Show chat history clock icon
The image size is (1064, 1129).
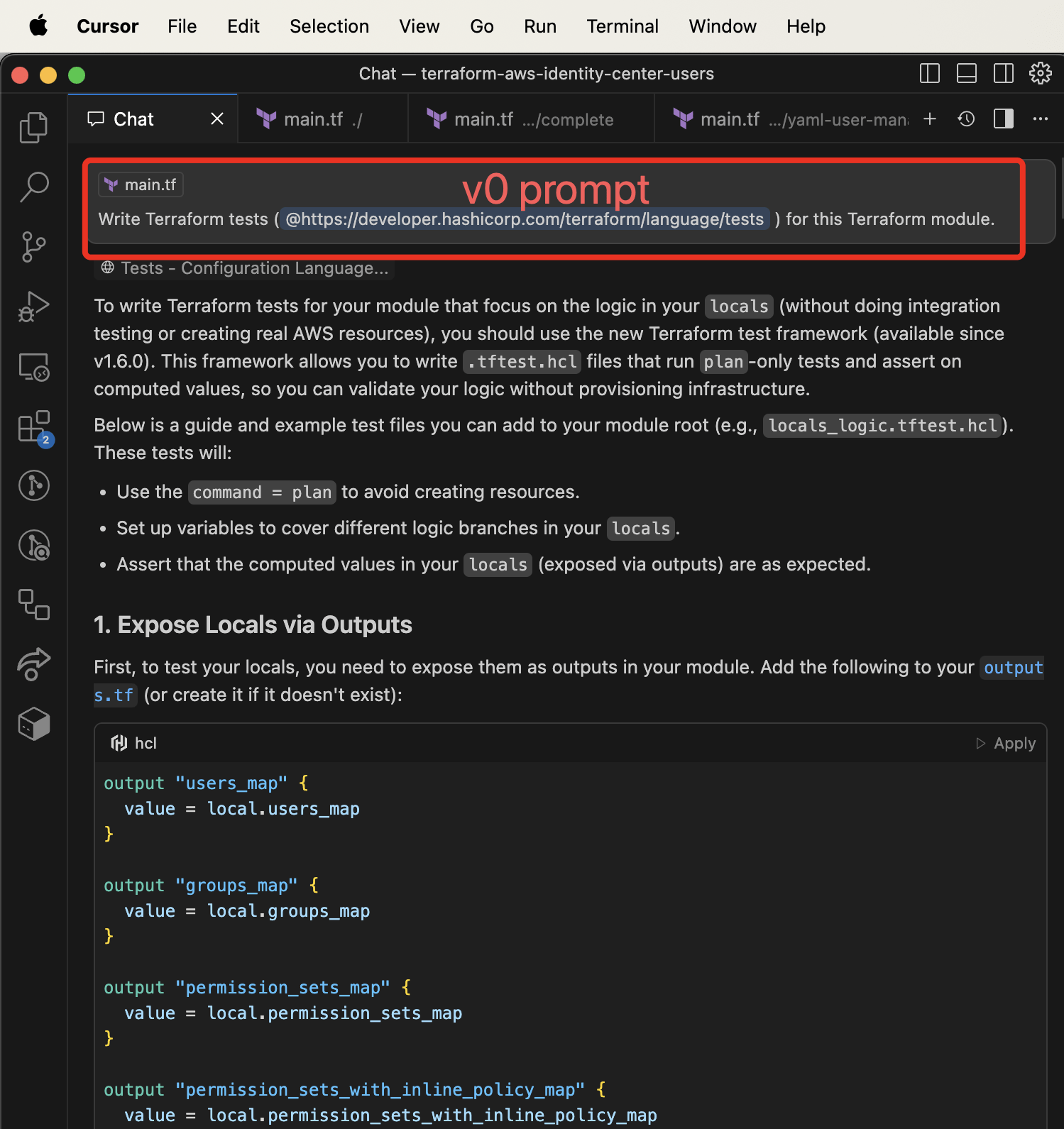click(966, 119)
